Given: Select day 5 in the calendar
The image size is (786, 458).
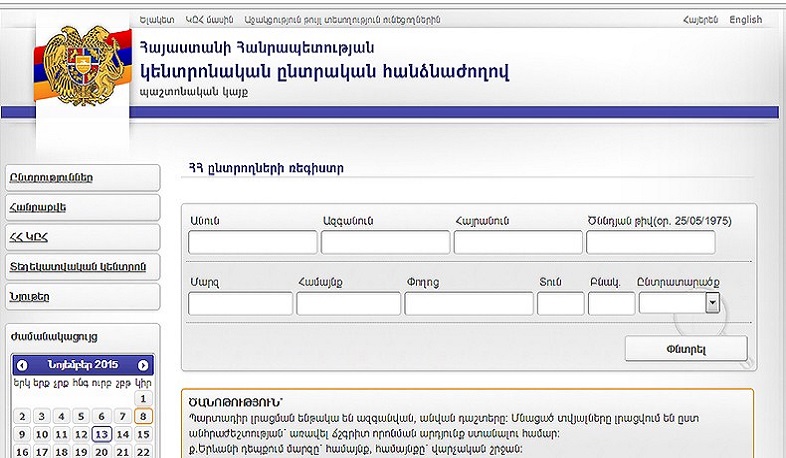Looking at the screenshot, I should (81, 416).
